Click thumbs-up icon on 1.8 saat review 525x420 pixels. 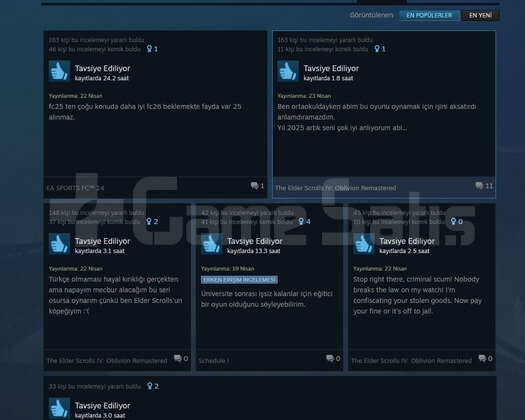point(288,71)
